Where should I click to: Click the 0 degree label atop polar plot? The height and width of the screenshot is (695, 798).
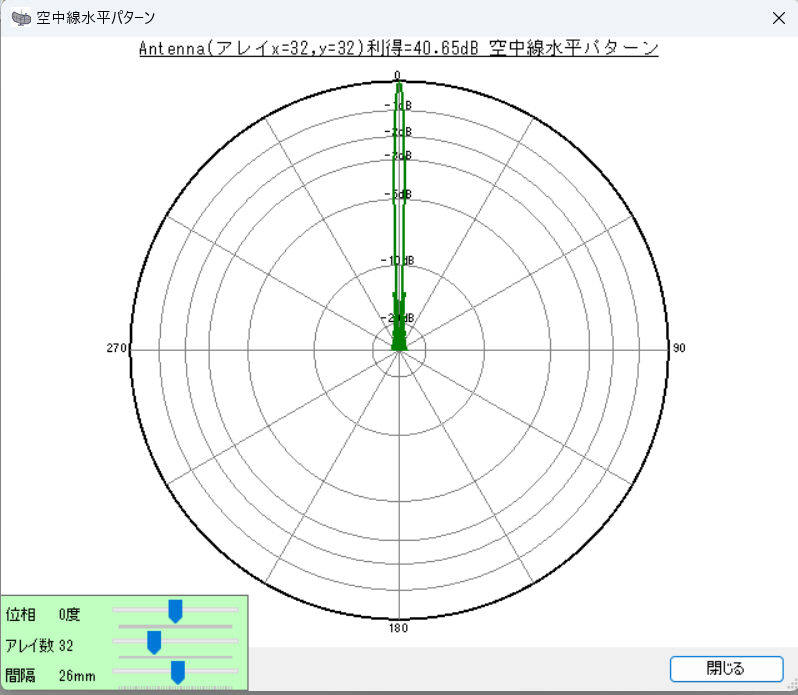click(398, 75)
